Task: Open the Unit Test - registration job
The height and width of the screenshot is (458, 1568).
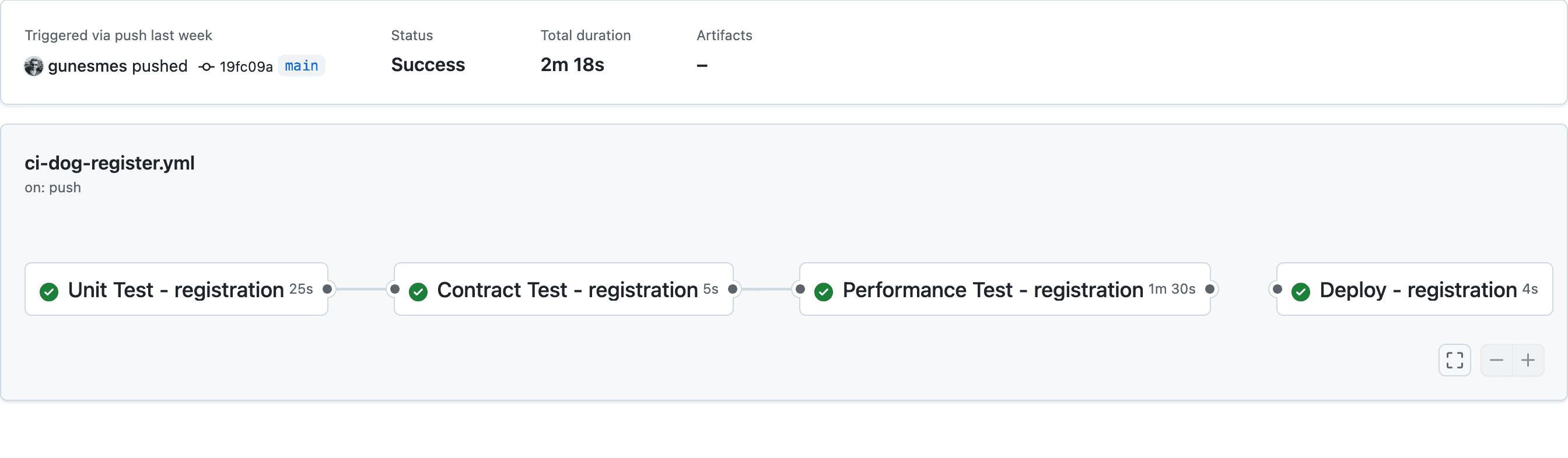Action: [x=176, y=290]
